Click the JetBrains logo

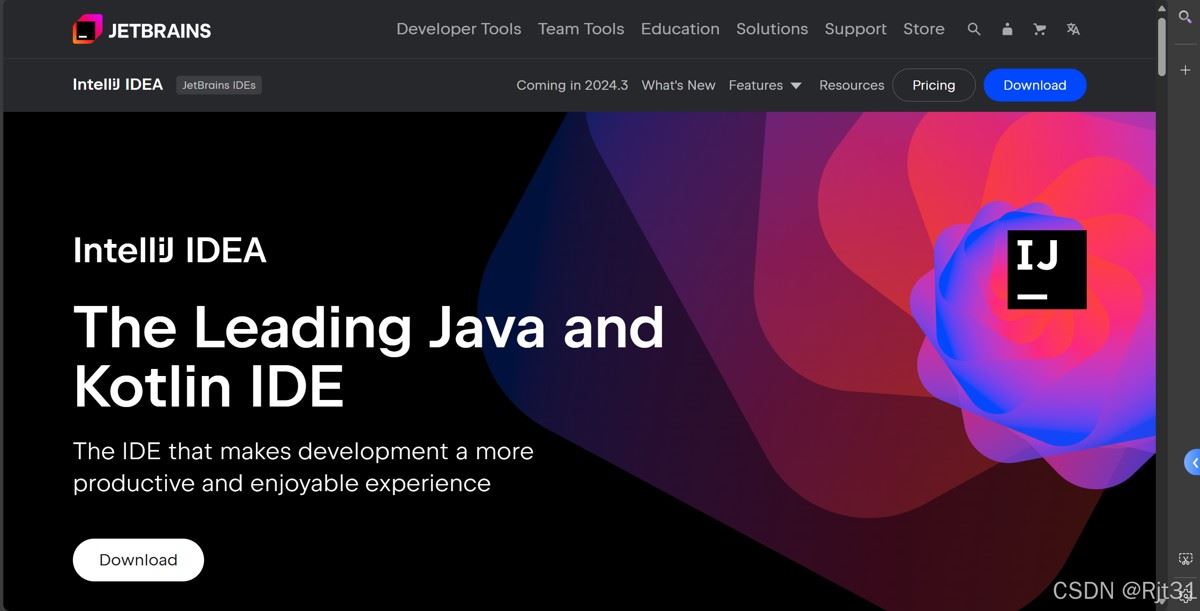(x=142, y=29)
